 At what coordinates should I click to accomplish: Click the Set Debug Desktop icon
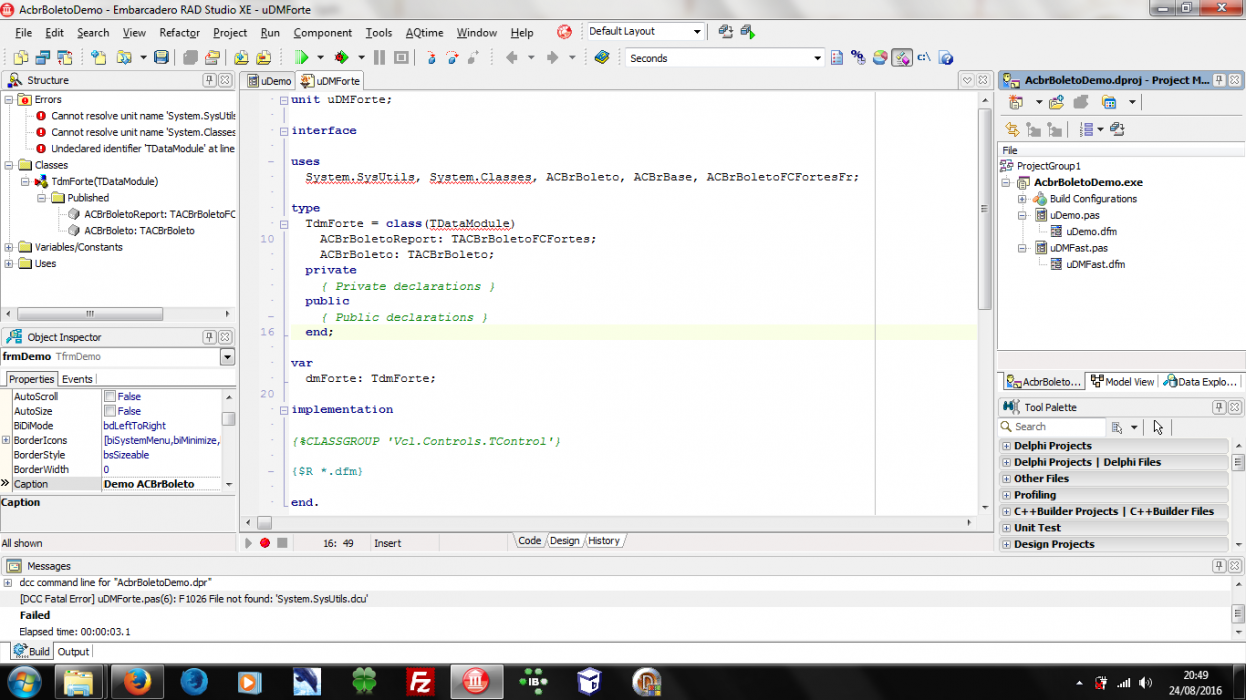coord(748,31)
